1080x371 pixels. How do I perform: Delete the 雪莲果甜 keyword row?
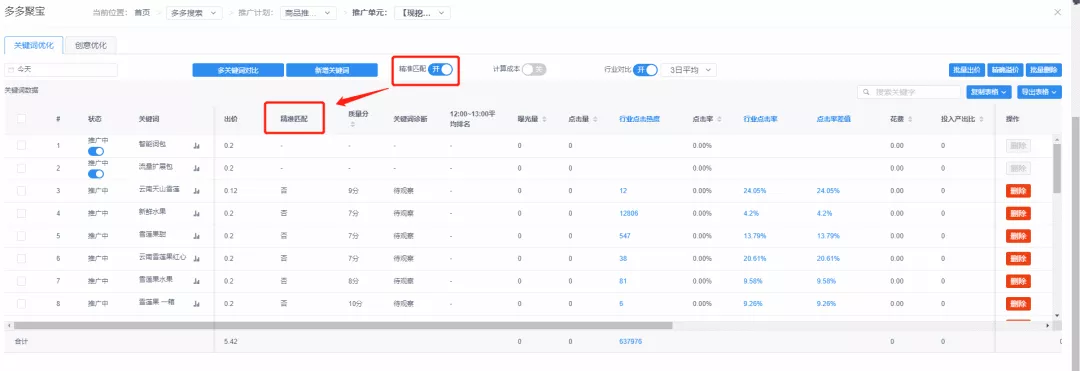(1018, 236)
